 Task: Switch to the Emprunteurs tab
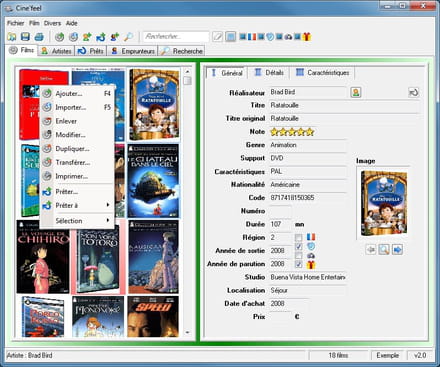(x=133, y=51)
